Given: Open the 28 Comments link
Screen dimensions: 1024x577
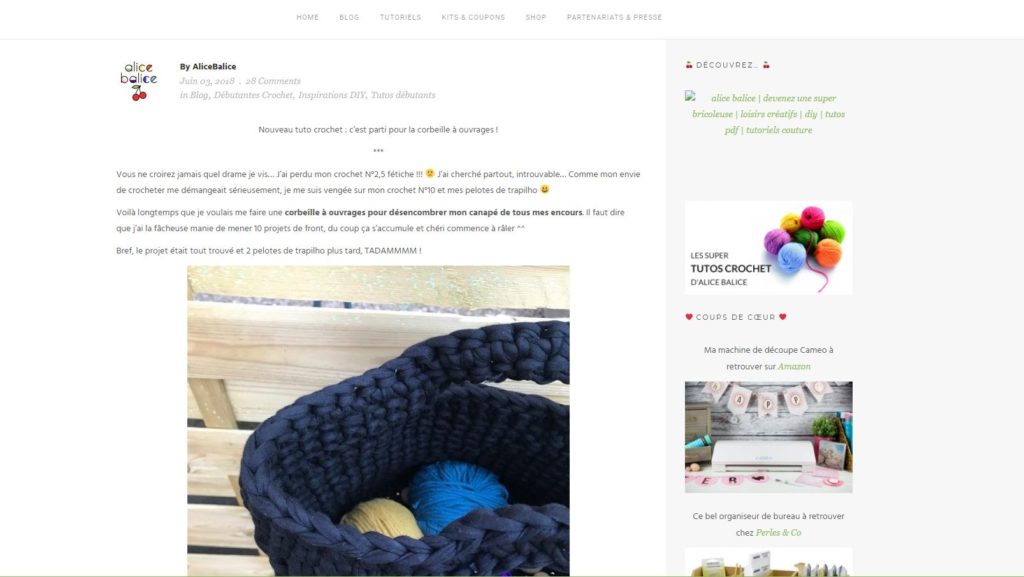Looking at the screenshot, I should 273,81.
